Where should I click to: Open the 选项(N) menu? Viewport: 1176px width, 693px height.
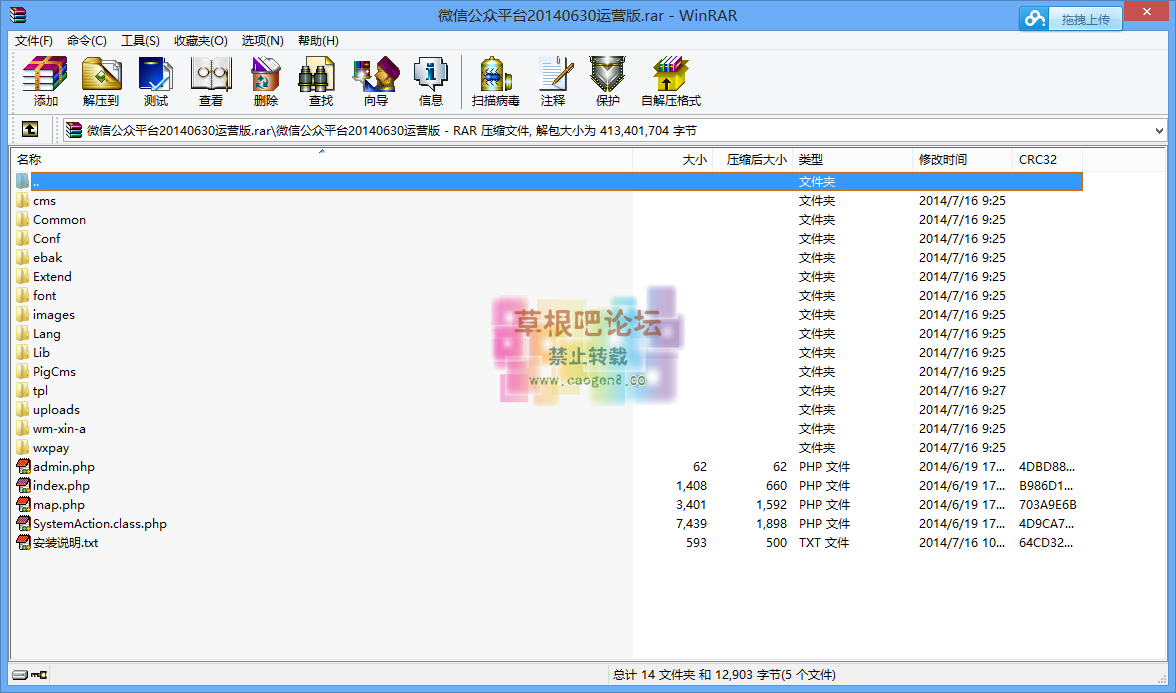(x=262, y=41)
